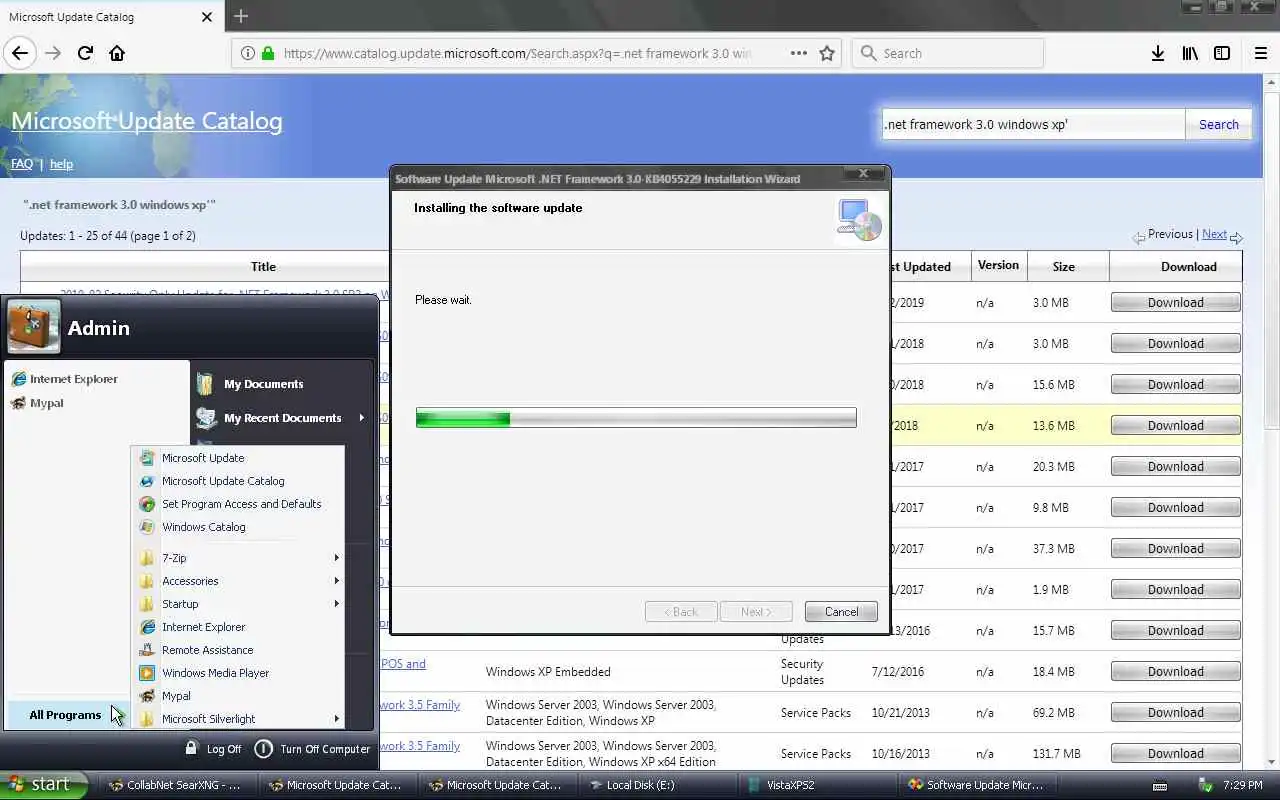1280x800 pixels.
Task: Switch to VistaXPS2 taskbar item
Action: (x=819, y=785)
